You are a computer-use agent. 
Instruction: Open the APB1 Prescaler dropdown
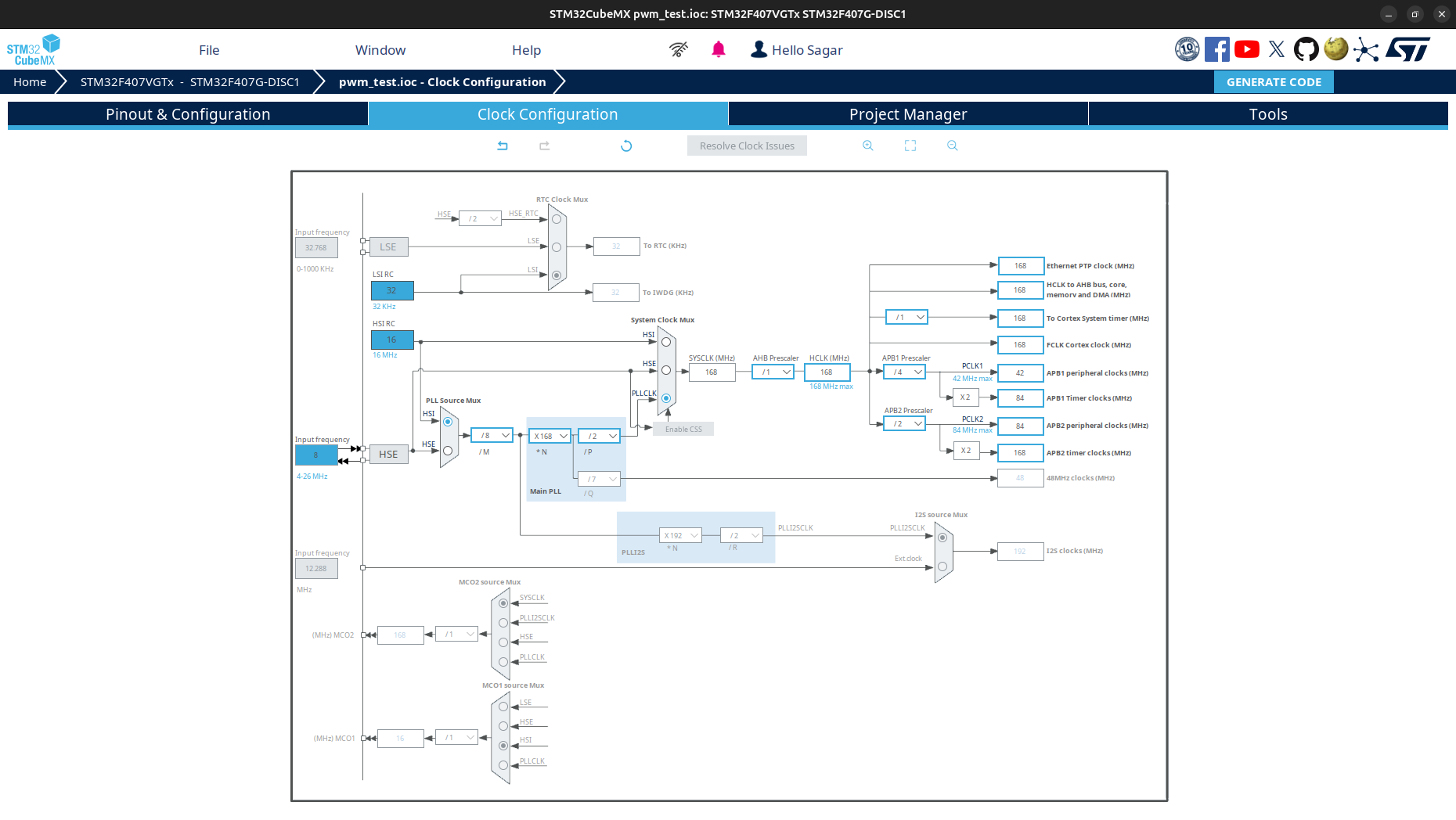[x=905, y=372]
